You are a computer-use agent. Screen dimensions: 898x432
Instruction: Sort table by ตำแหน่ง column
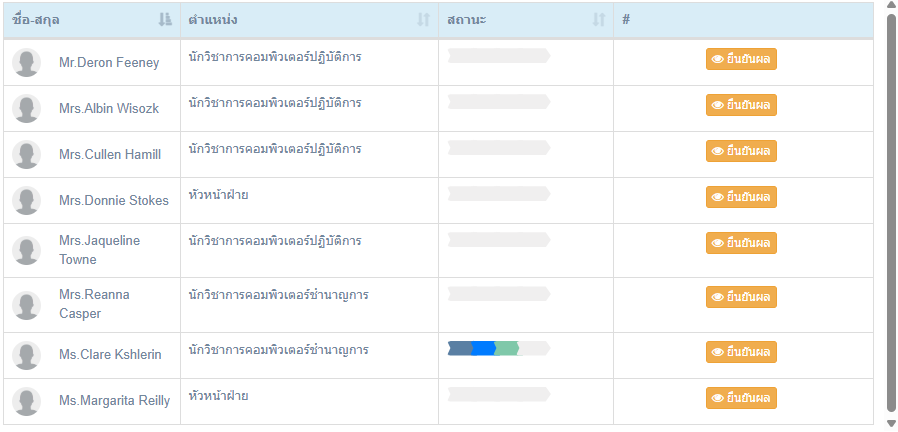click(309, 20)
